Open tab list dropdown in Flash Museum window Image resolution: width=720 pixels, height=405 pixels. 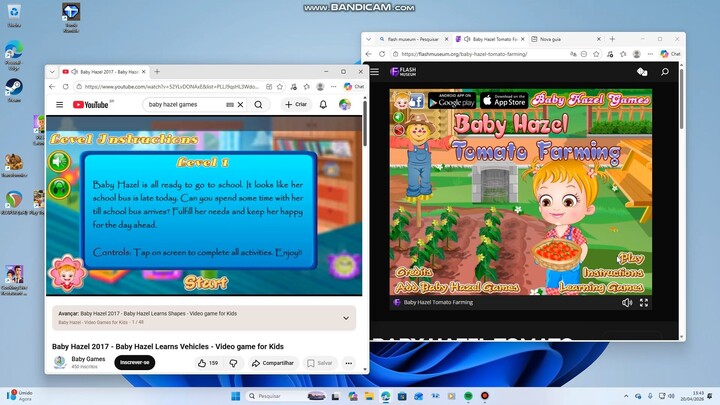point(368,39)
